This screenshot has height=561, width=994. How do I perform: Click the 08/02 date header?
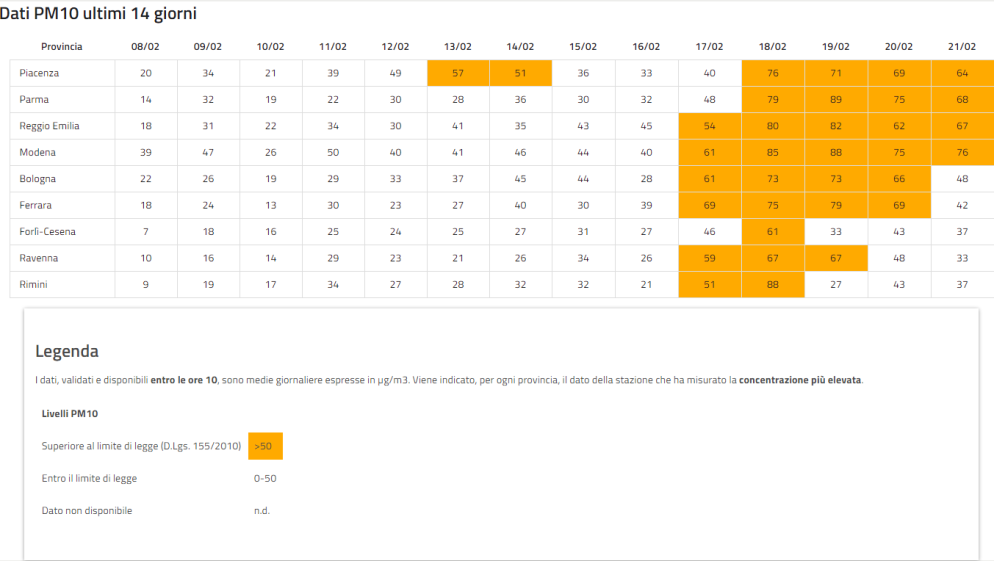[x=145, y=46]
